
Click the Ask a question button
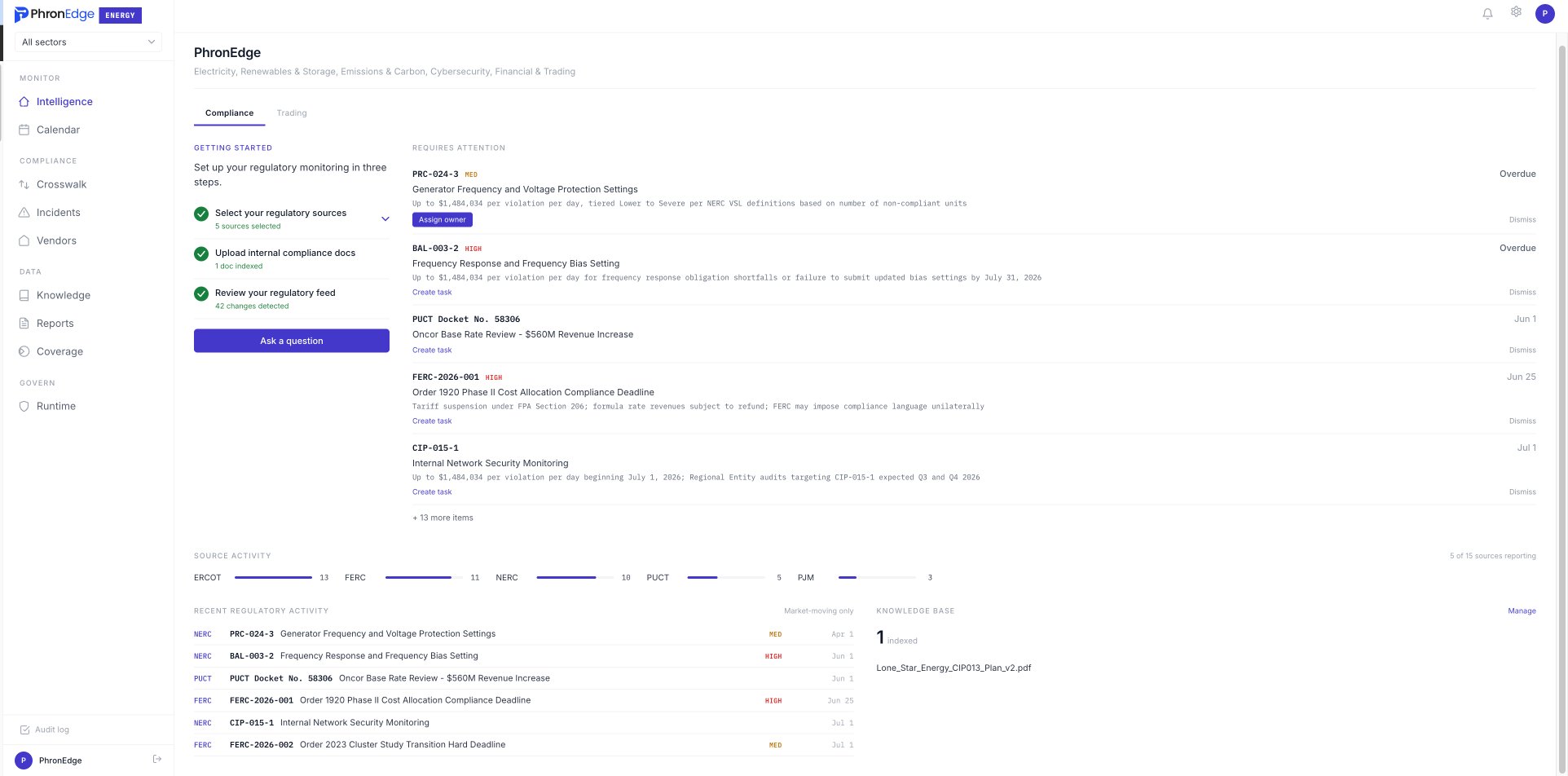292,341
